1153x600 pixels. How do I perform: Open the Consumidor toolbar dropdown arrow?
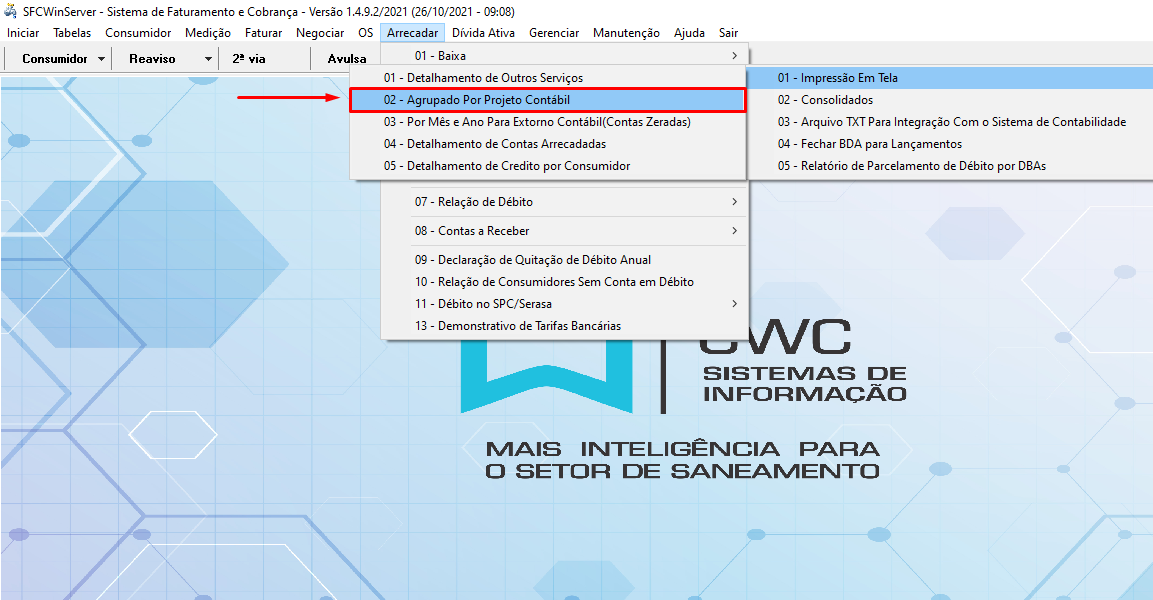click(102, 59)
